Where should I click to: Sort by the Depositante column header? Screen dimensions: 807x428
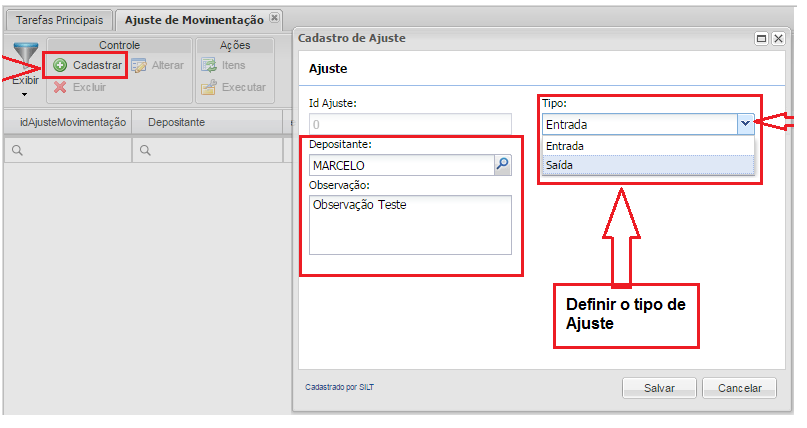tap(177, 122)
